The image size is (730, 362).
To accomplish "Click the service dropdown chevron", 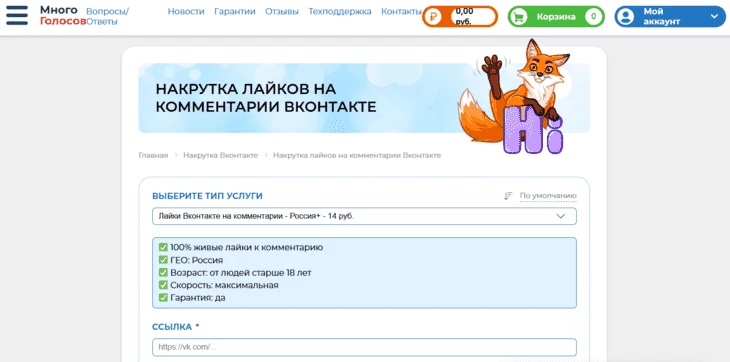I will [x=561, y=216].
